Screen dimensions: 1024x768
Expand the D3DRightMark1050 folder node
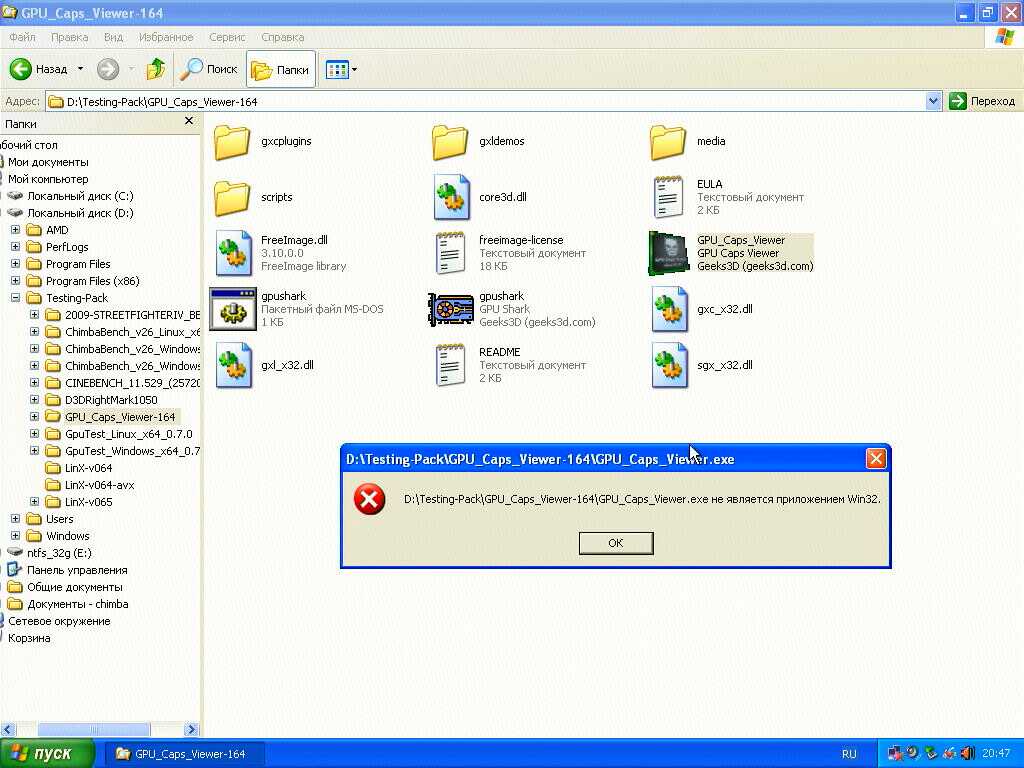tap(34, 400)
